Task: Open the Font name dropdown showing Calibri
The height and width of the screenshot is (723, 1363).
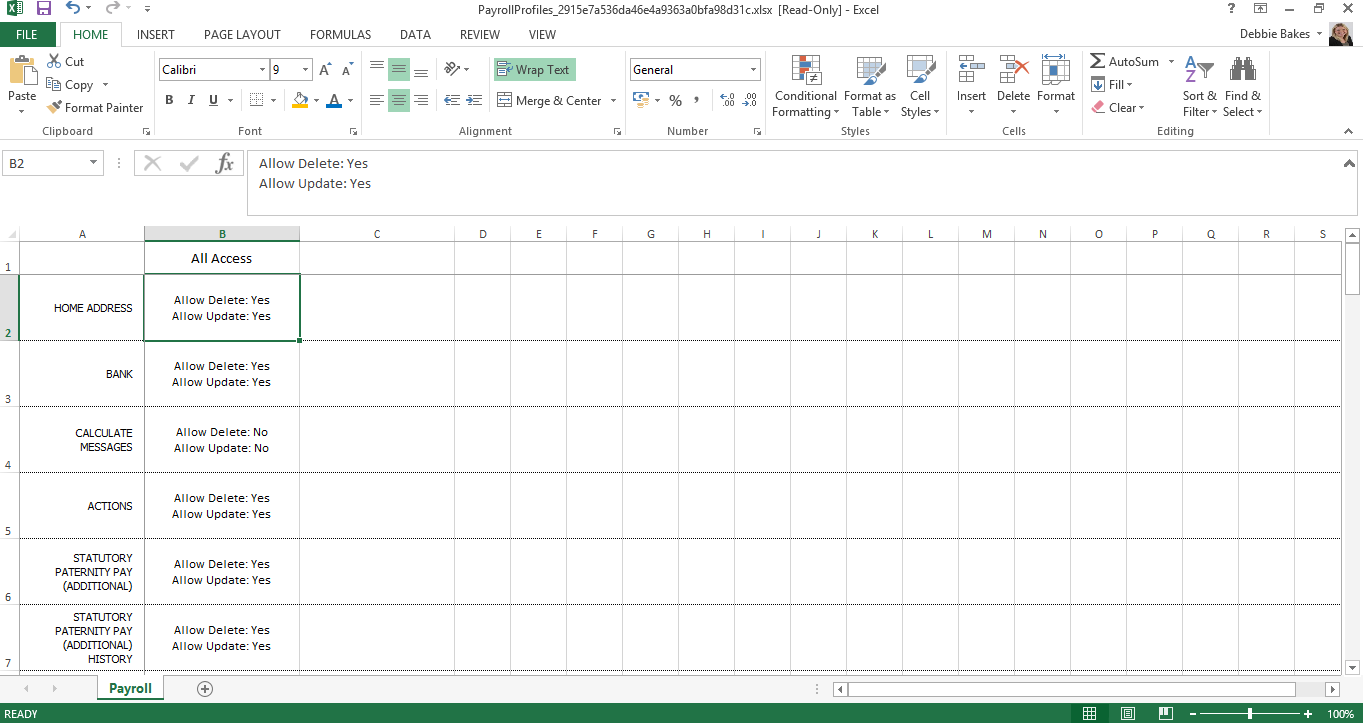Action: (263, 70)
